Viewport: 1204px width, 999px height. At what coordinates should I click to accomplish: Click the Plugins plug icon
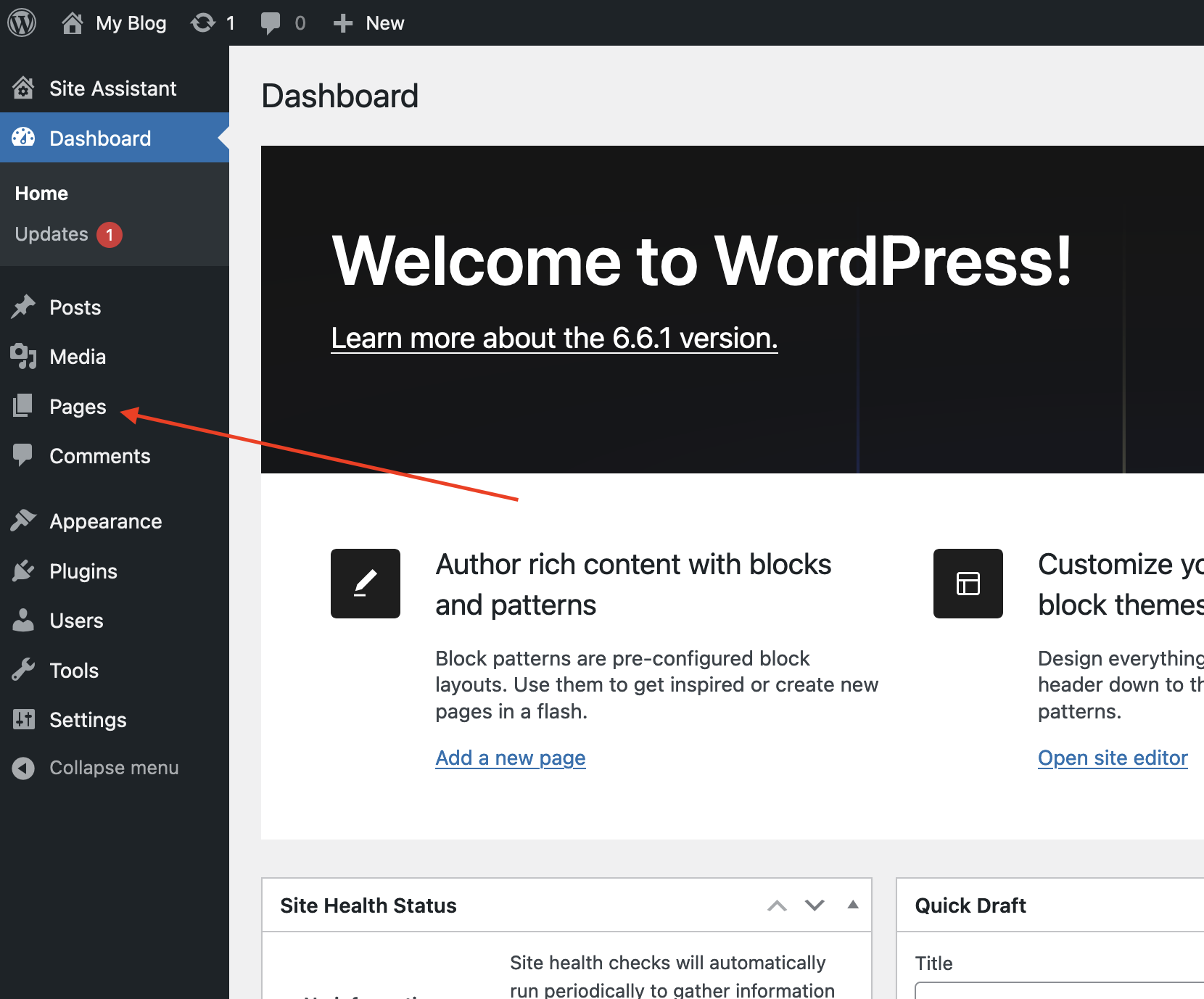click(x=23, y=571)
